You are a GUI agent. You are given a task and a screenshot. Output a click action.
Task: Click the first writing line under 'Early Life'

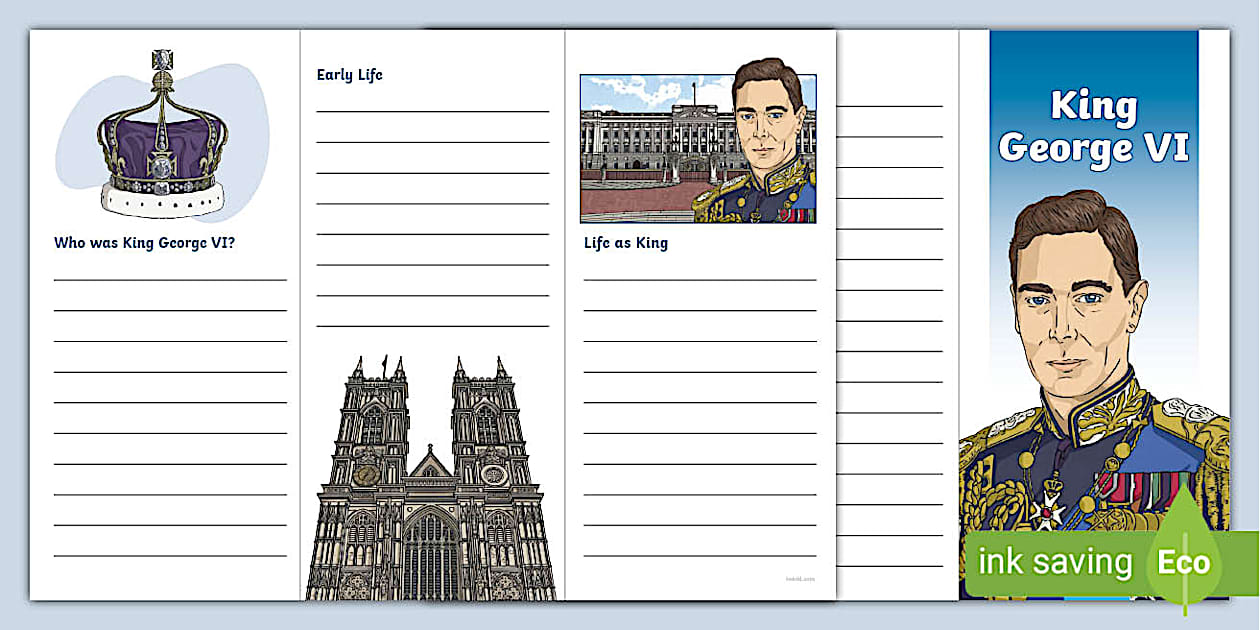pyautogui.click(x=432, y=112)
